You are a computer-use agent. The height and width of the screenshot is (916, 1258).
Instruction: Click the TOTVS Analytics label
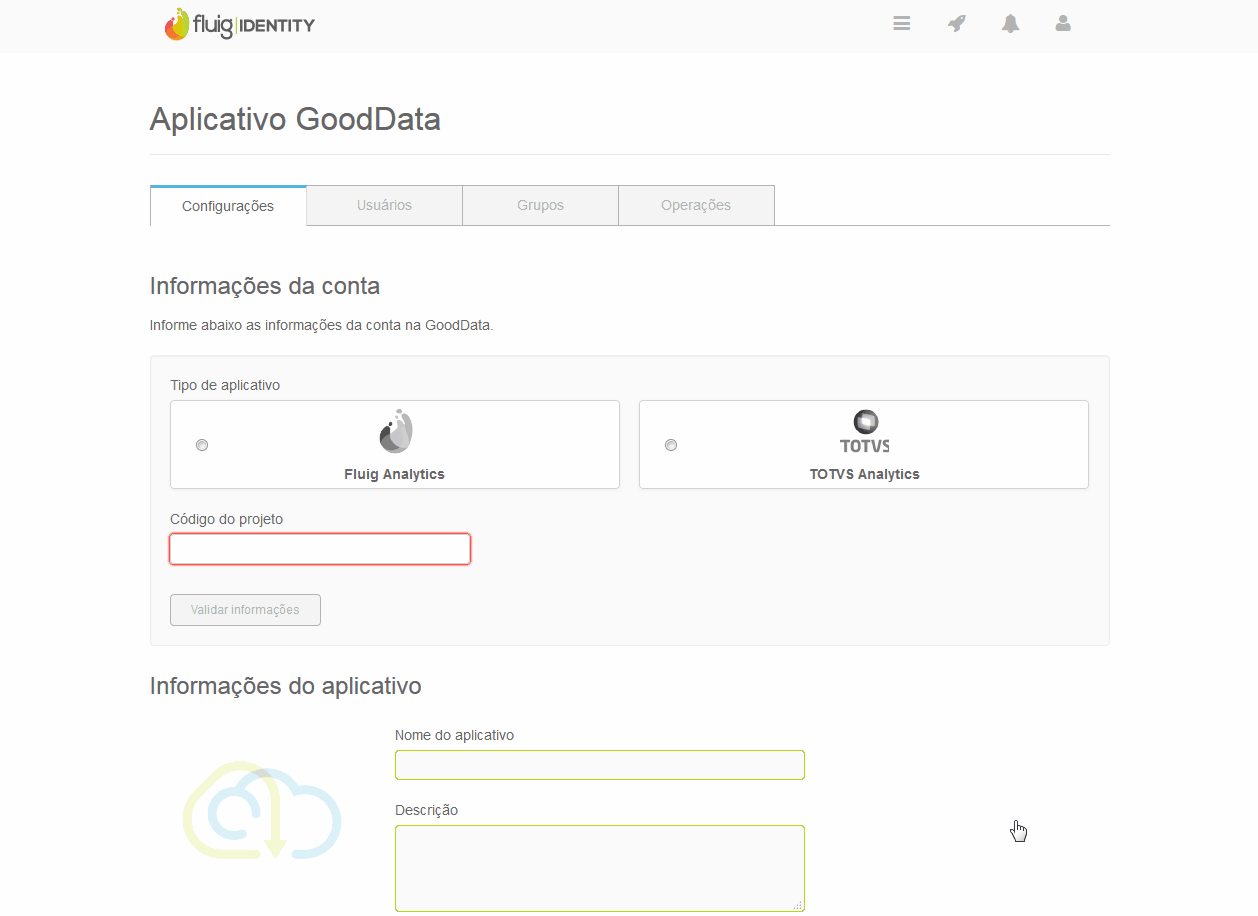[865, 474]
